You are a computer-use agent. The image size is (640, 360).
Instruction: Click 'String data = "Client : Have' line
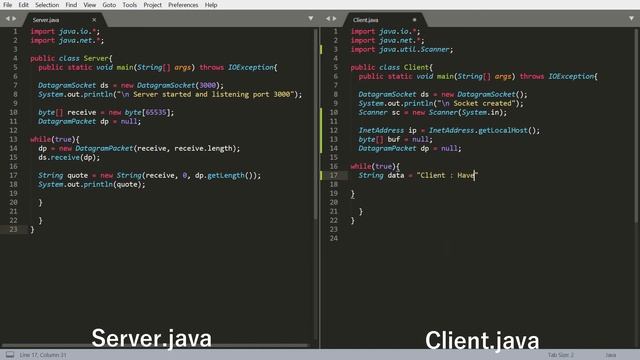pos(418,175)
